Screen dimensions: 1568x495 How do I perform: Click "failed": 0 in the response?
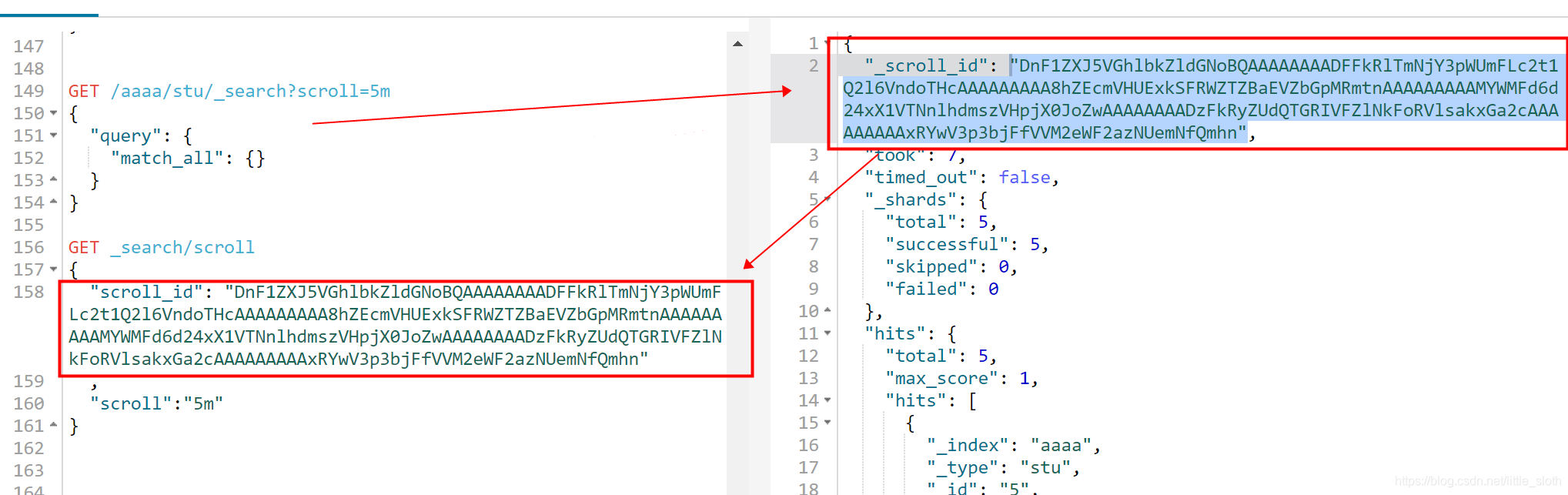(942, 289)
